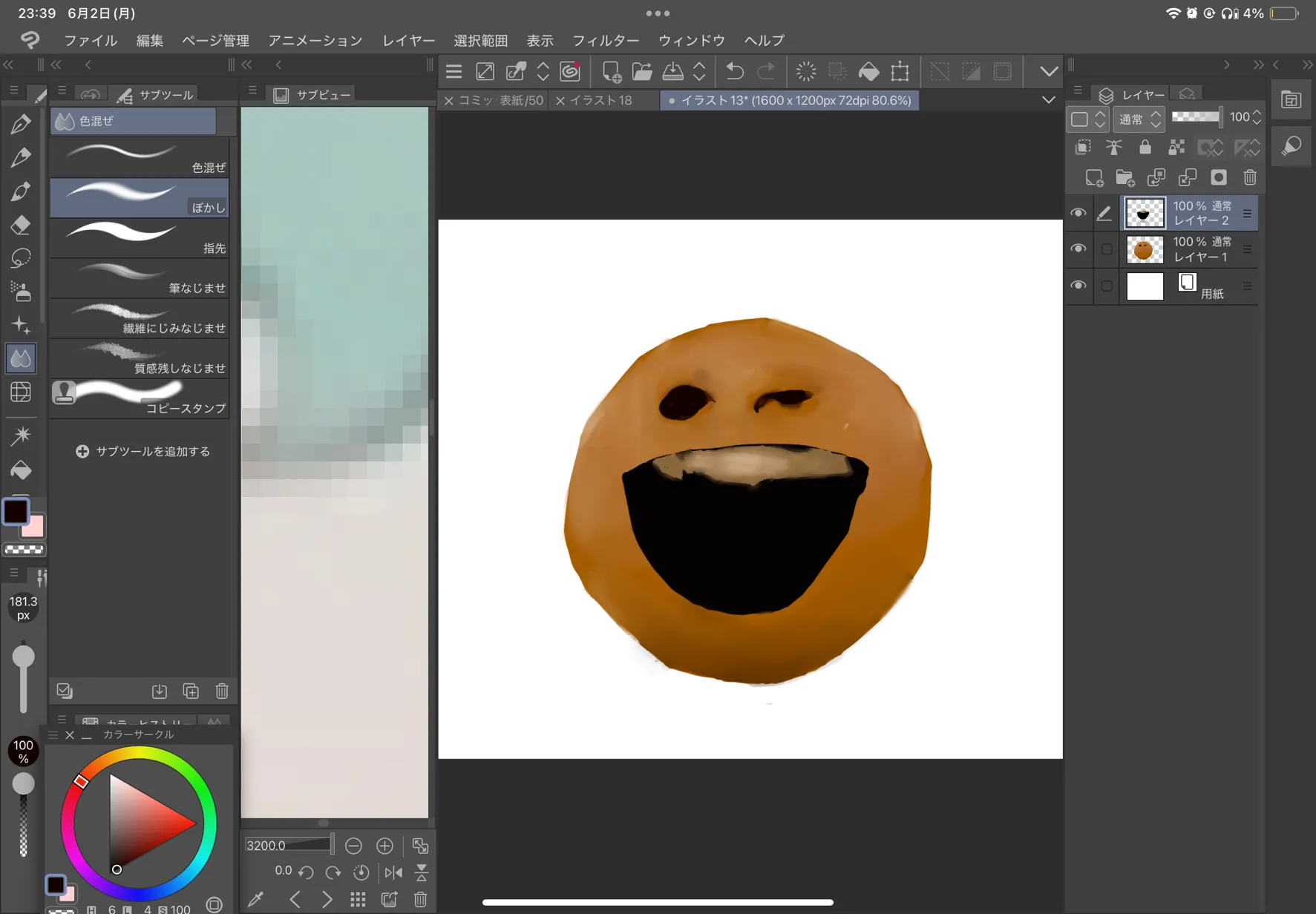Screen dimensions: 1316x914
Task: Select the 指先 finger tip sub tool
Action: coord(140,237)
